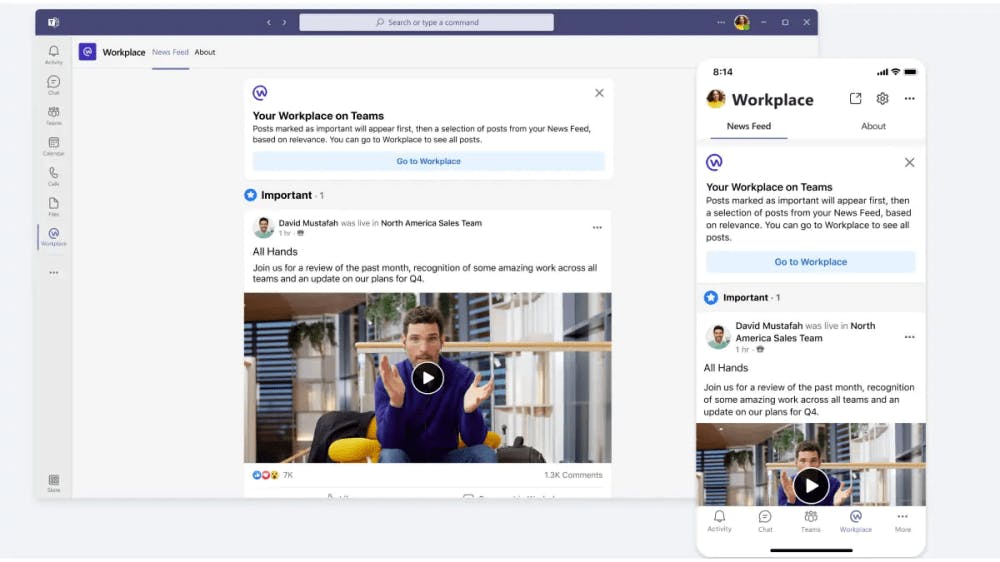Screen dimensions: 1000x562
Task: Open David Mustafah's profile in the desktop post
Action: [308, 223]
